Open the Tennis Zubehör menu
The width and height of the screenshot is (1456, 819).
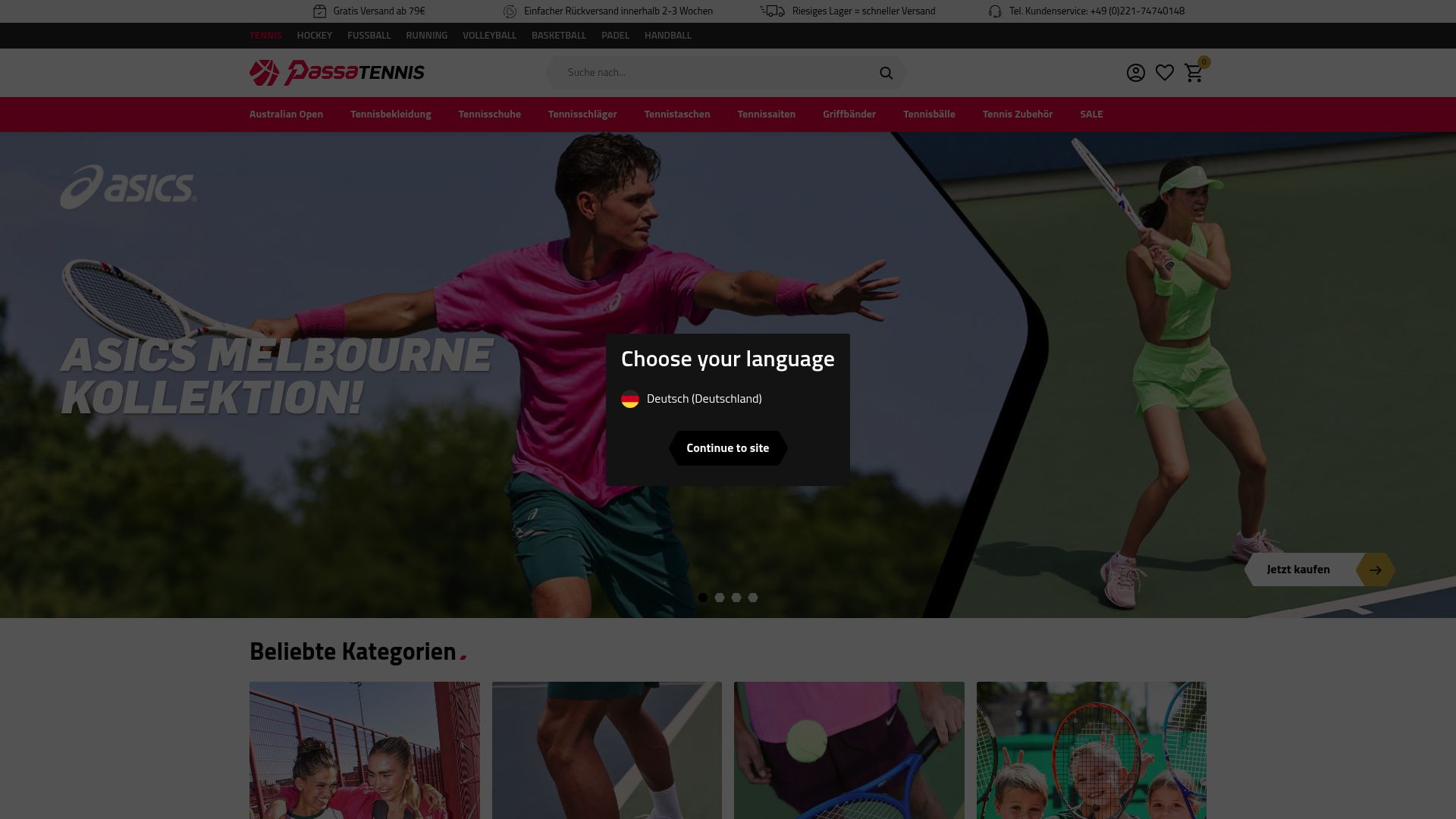tap(1018, 115)
